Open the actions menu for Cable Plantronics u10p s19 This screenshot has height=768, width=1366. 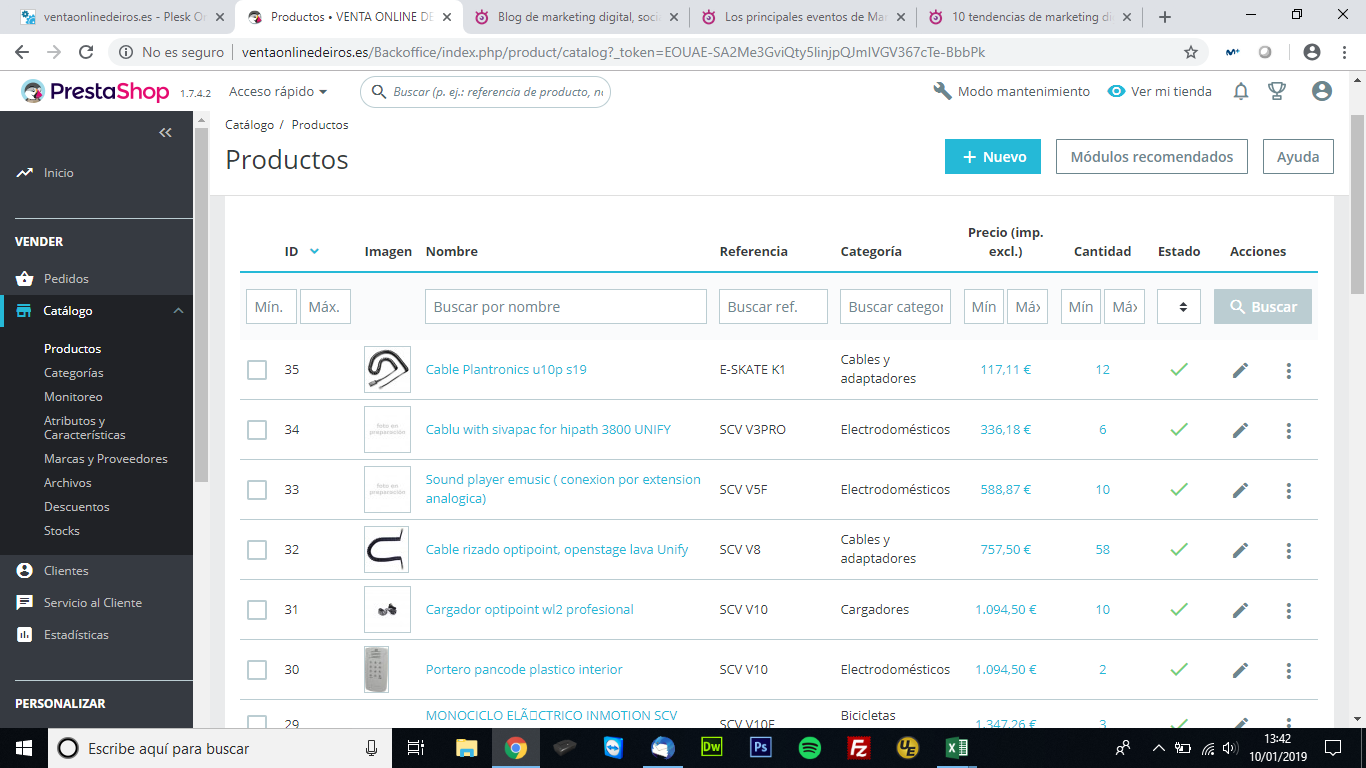point(1289,370)
